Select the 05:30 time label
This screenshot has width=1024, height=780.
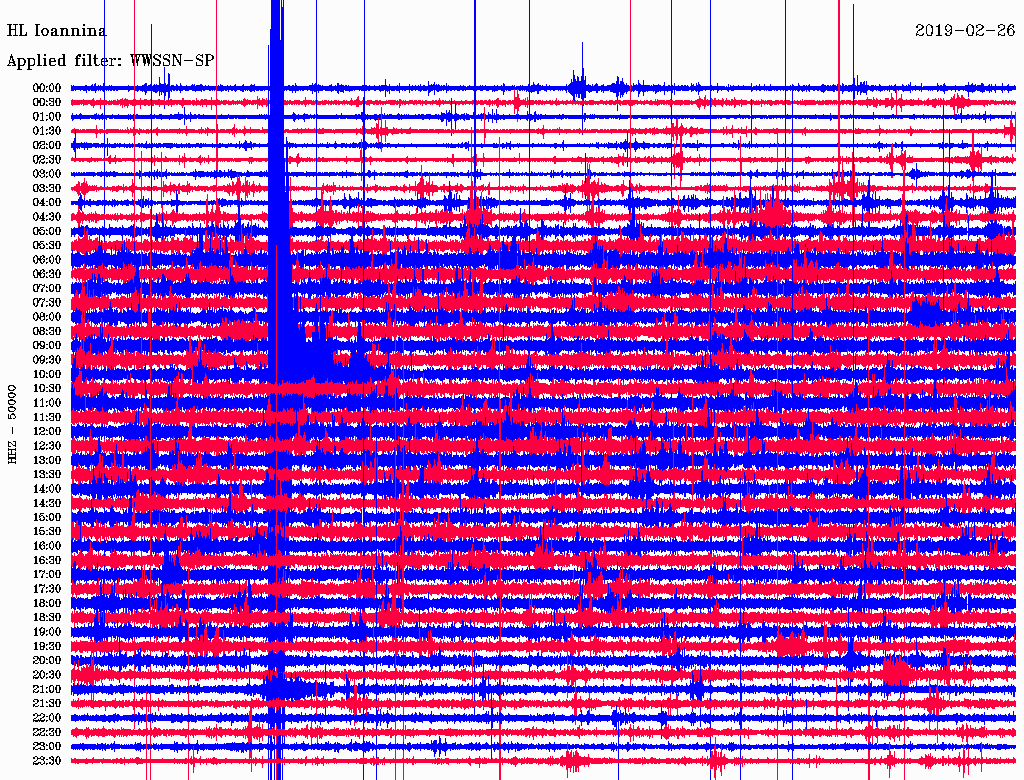[x=47, y=245]
